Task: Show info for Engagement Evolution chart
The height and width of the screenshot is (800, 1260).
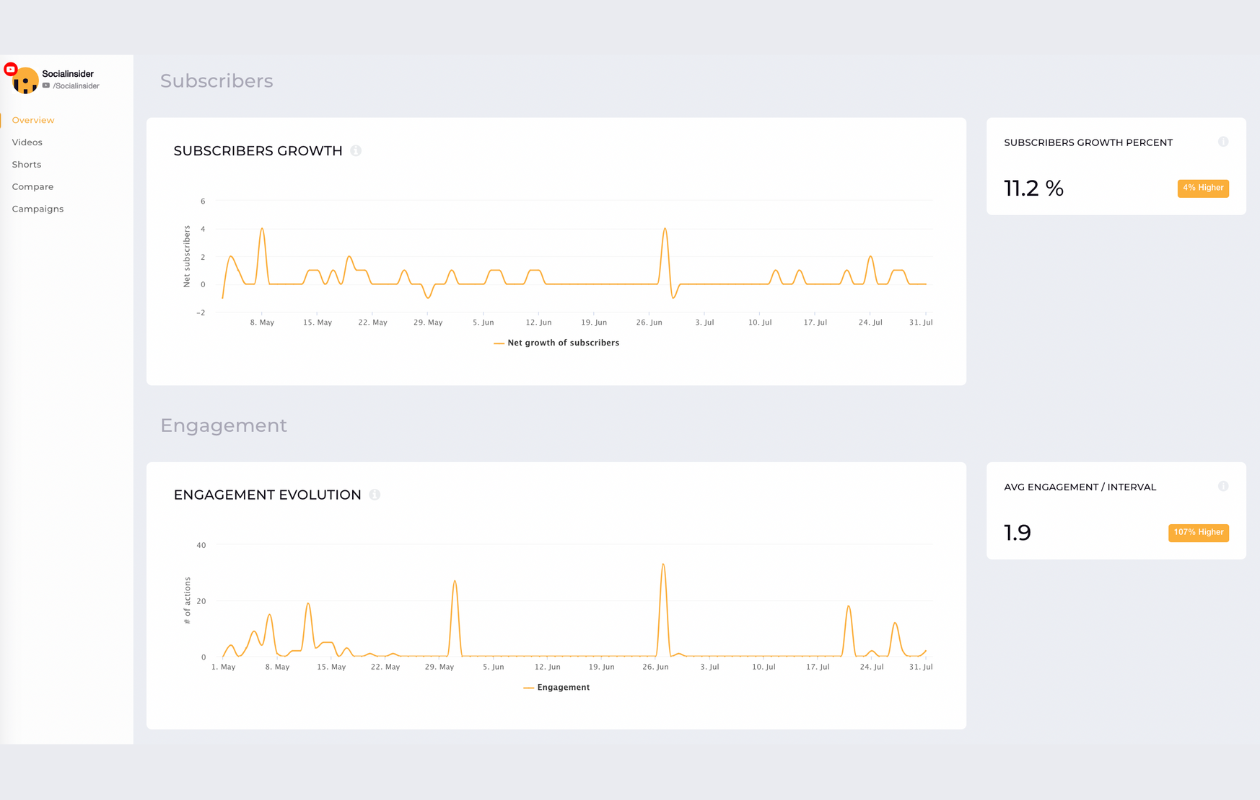Action: pyautogui.click(x=375, y=495)
